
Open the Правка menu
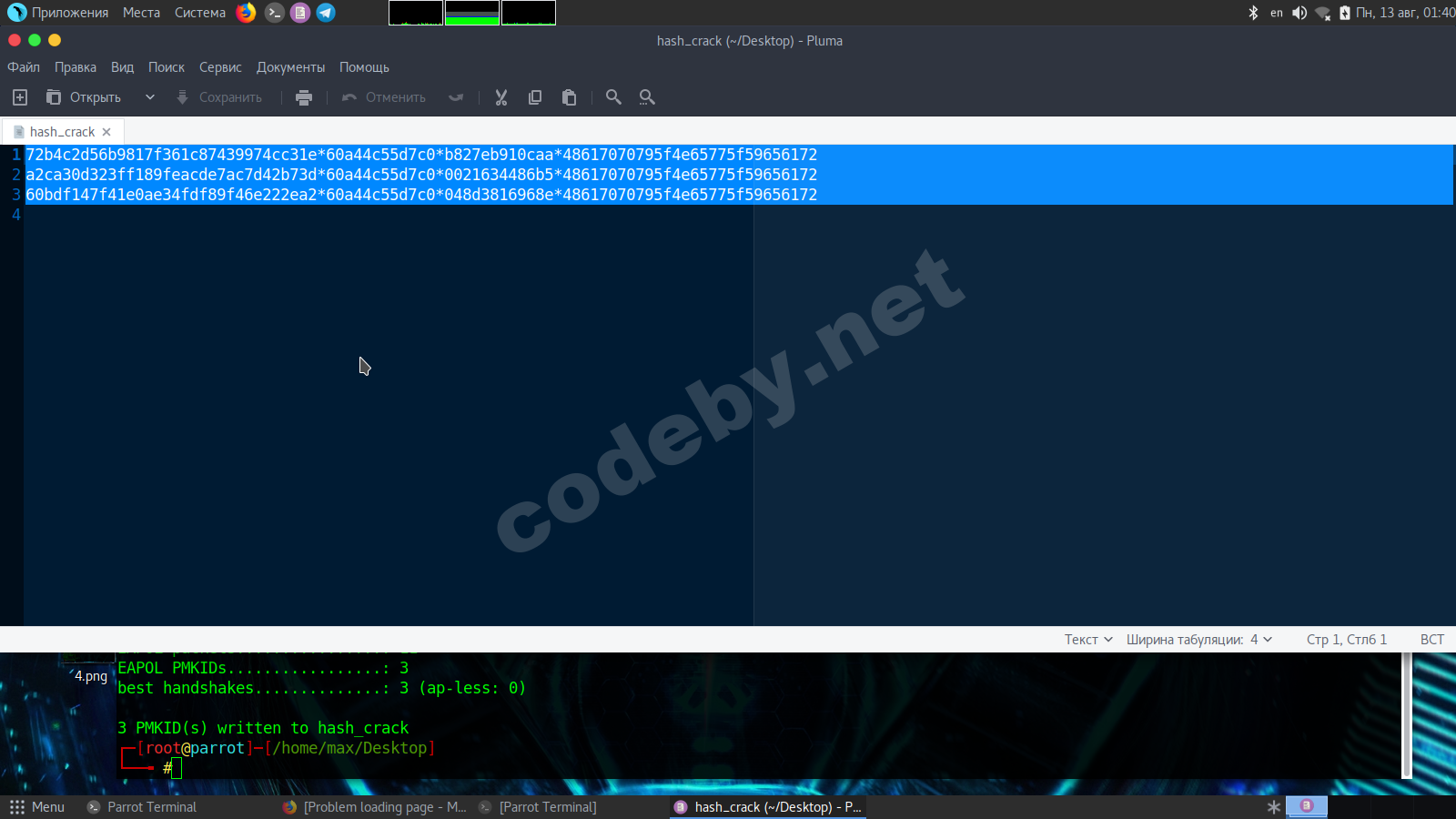point(76,67)
